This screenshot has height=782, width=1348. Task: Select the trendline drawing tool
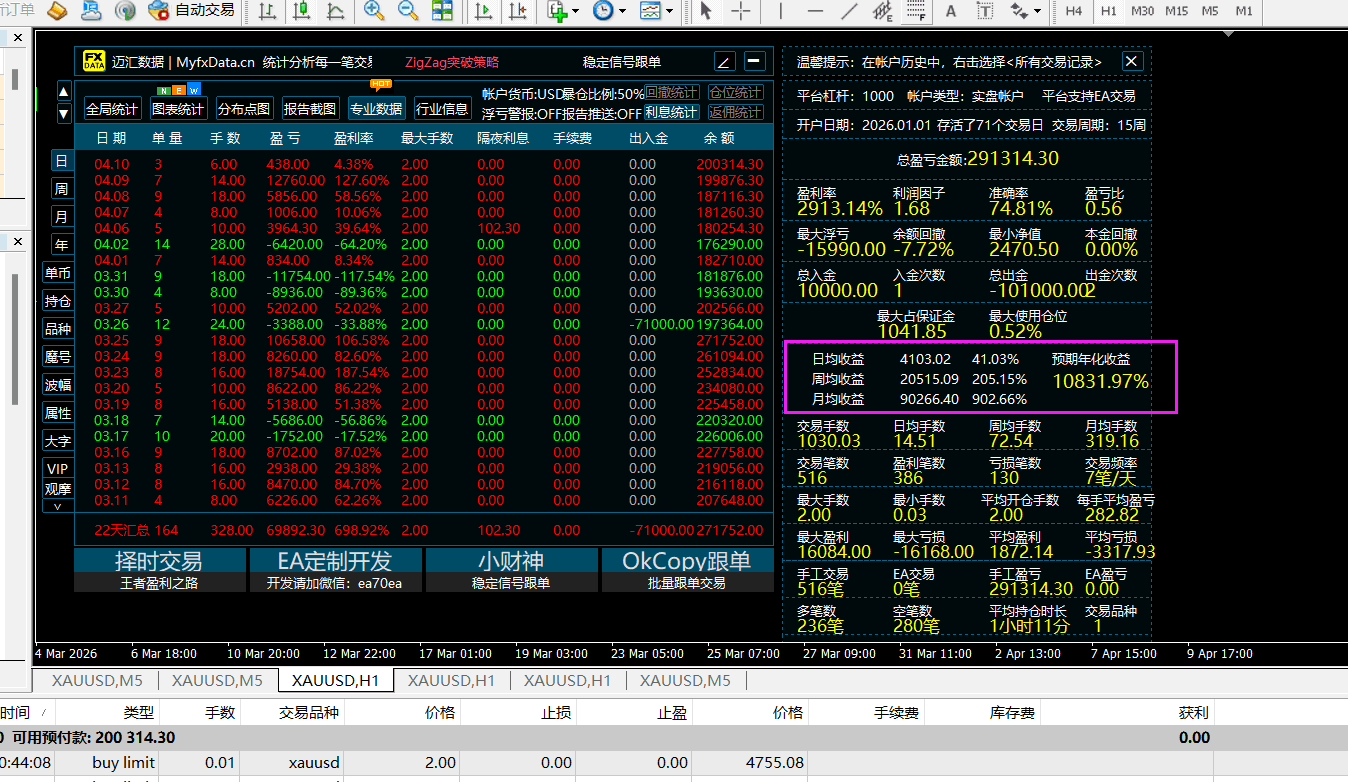click(849, 11)
